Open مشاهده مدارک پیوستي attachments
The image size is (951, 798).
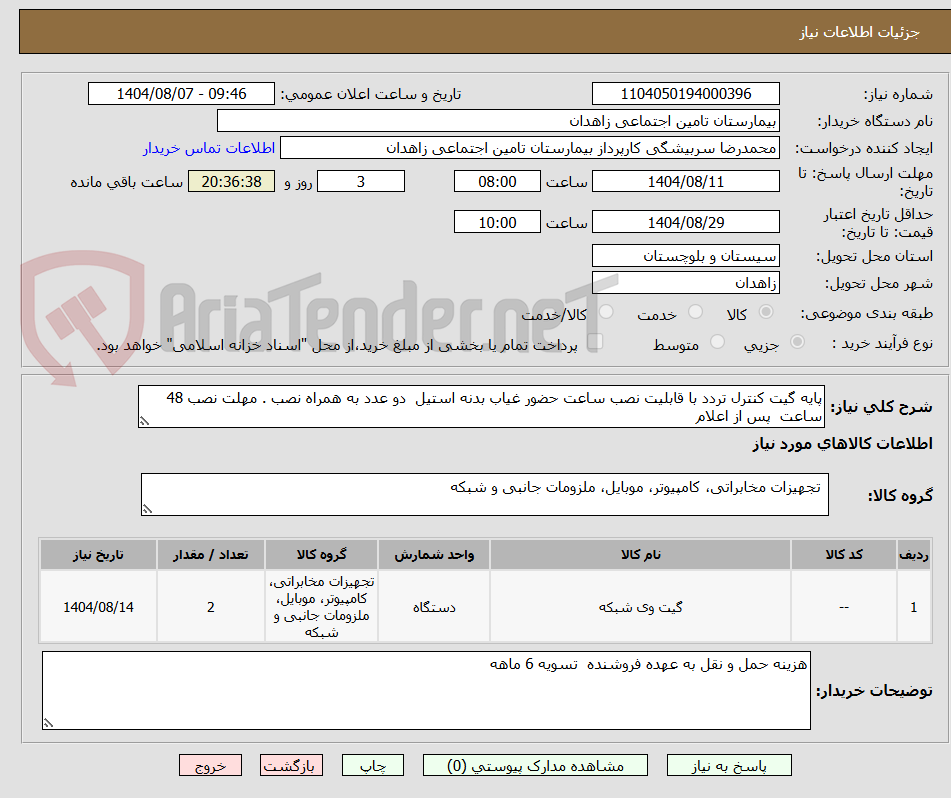(x=538, y=764)
